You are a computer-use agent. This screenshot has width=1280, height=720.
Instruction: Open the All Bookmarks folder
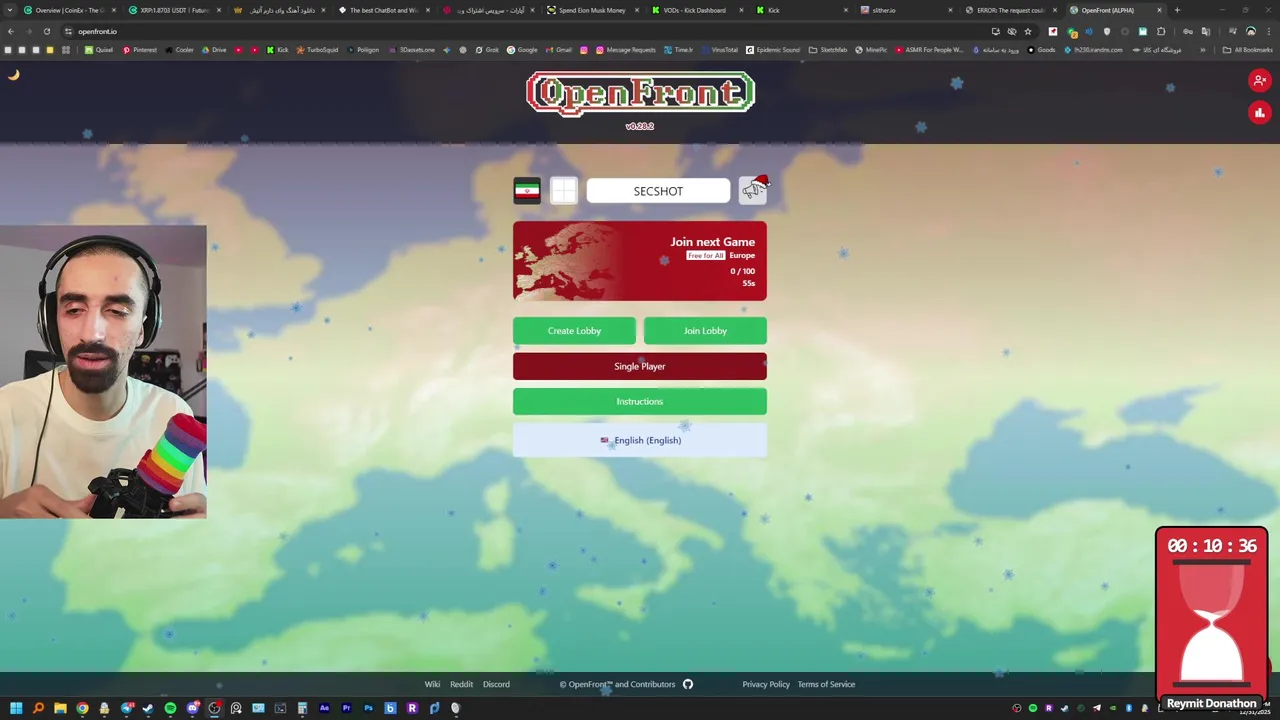point(1247,49)
